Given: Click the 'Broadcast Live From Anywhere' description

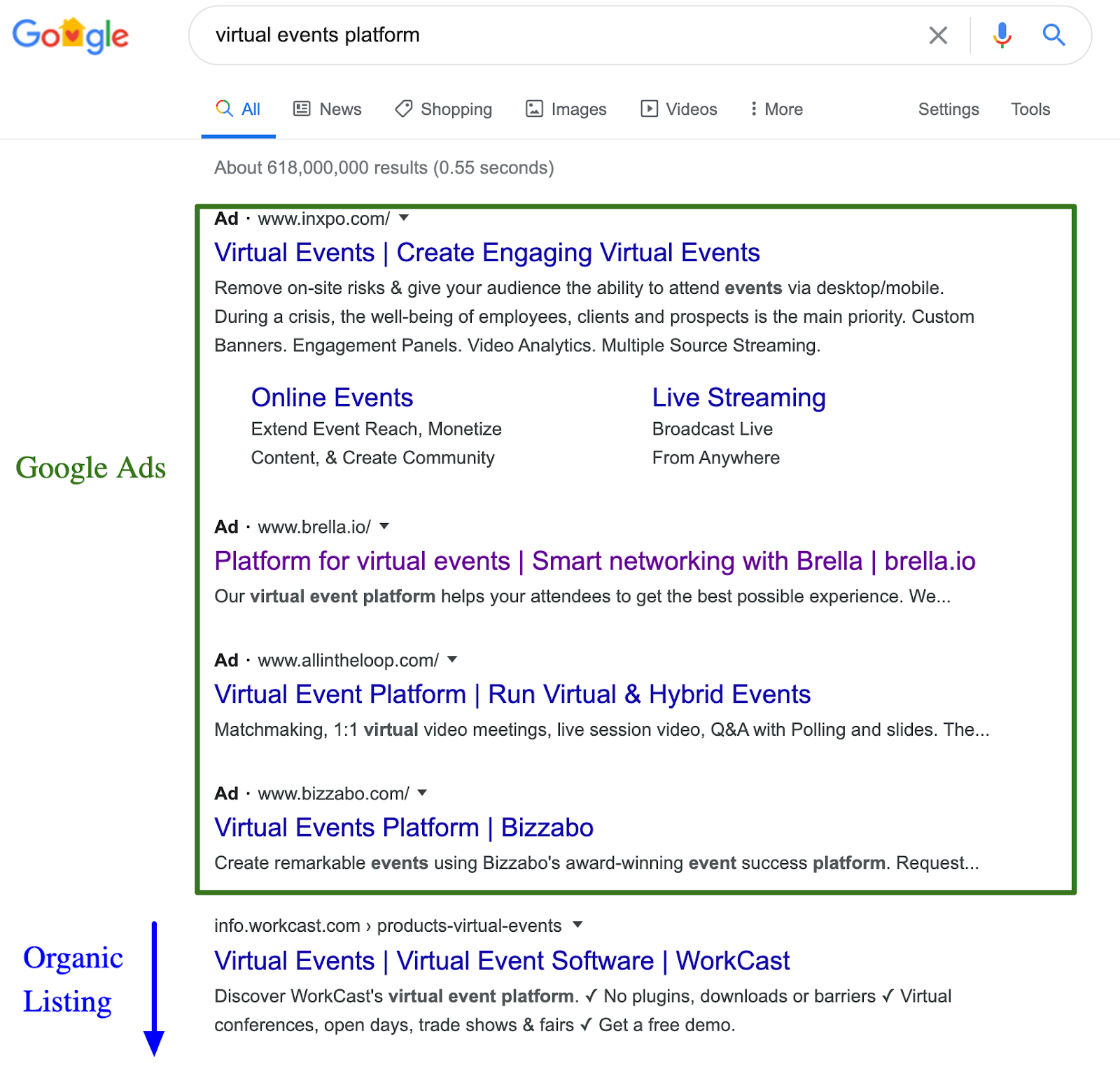Looking at the screenshot, I should (716, 443).
